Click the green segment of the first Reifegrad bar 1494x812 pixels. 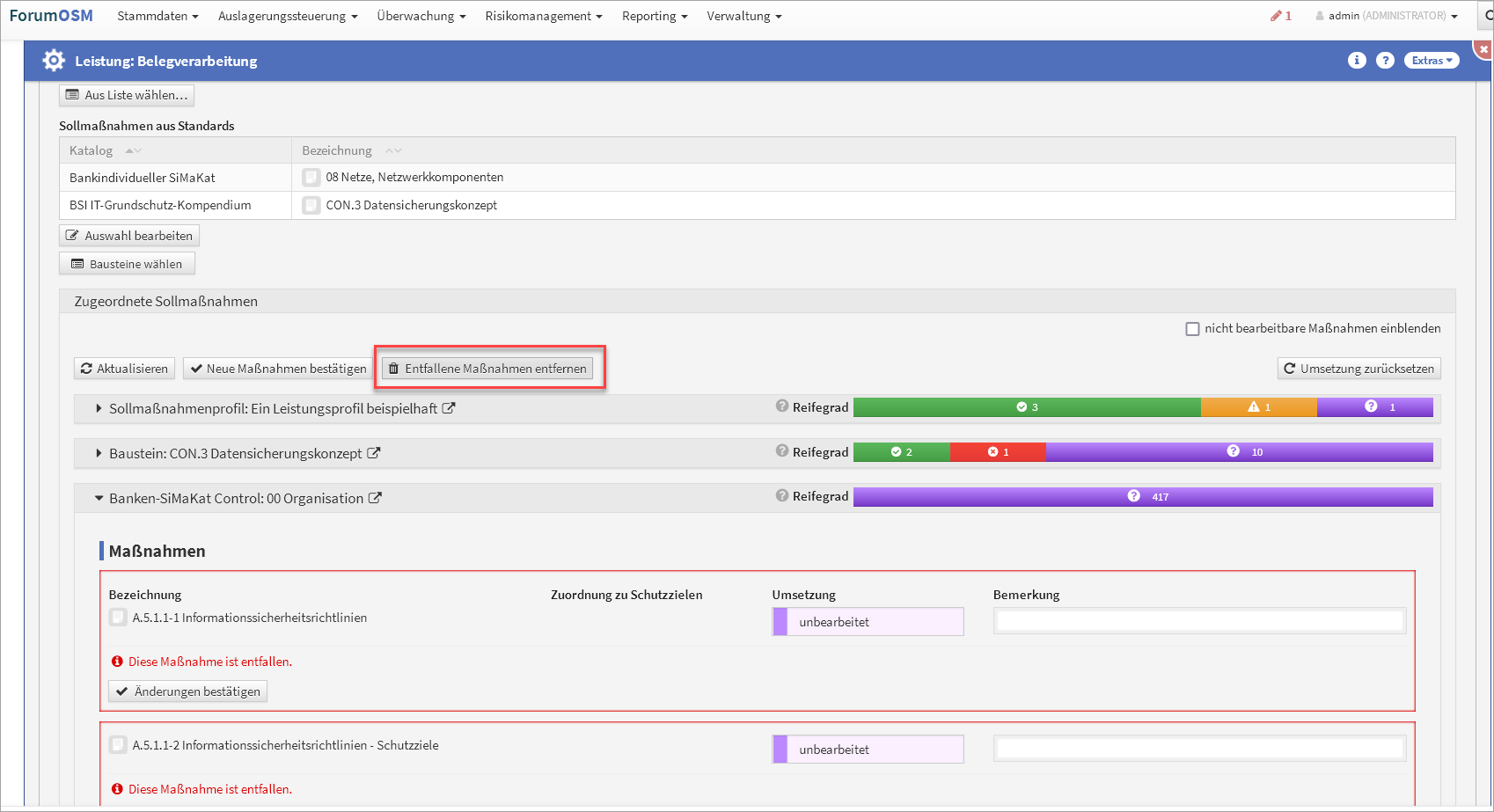[1026, 407]
